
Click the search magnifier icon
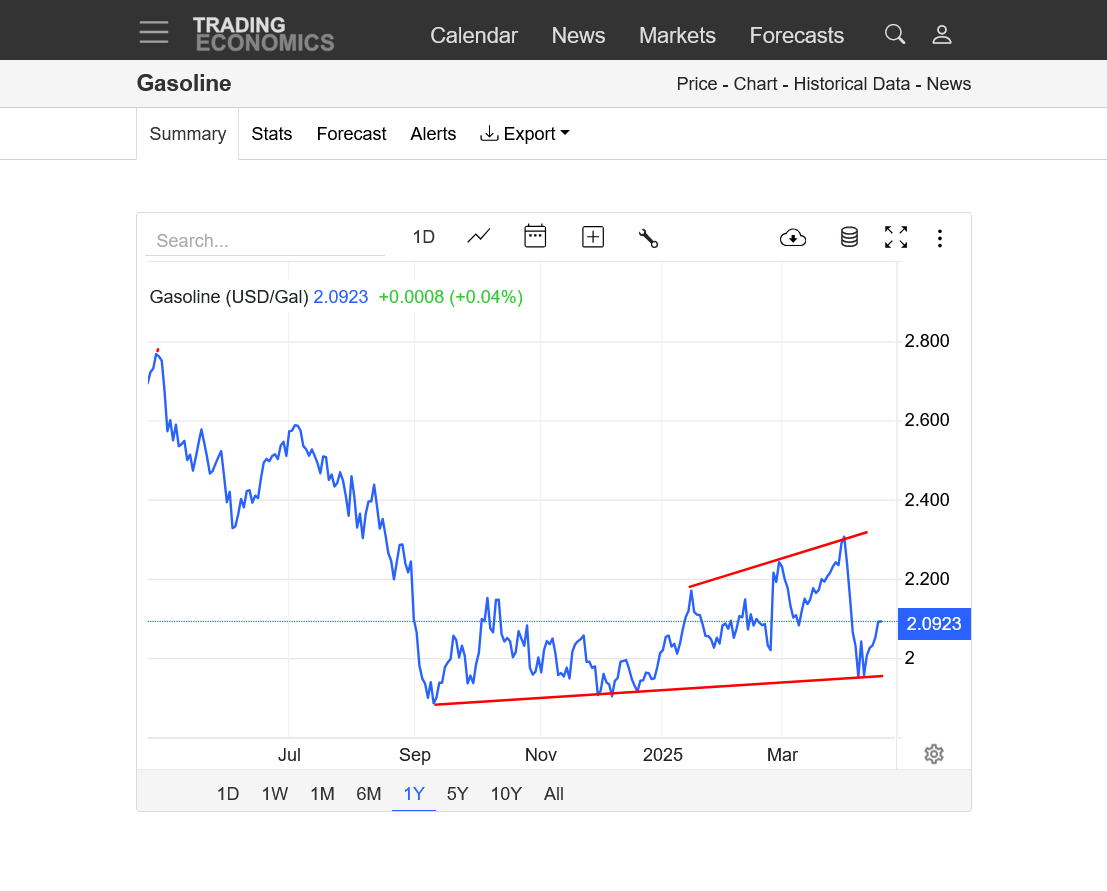[895, 35]
